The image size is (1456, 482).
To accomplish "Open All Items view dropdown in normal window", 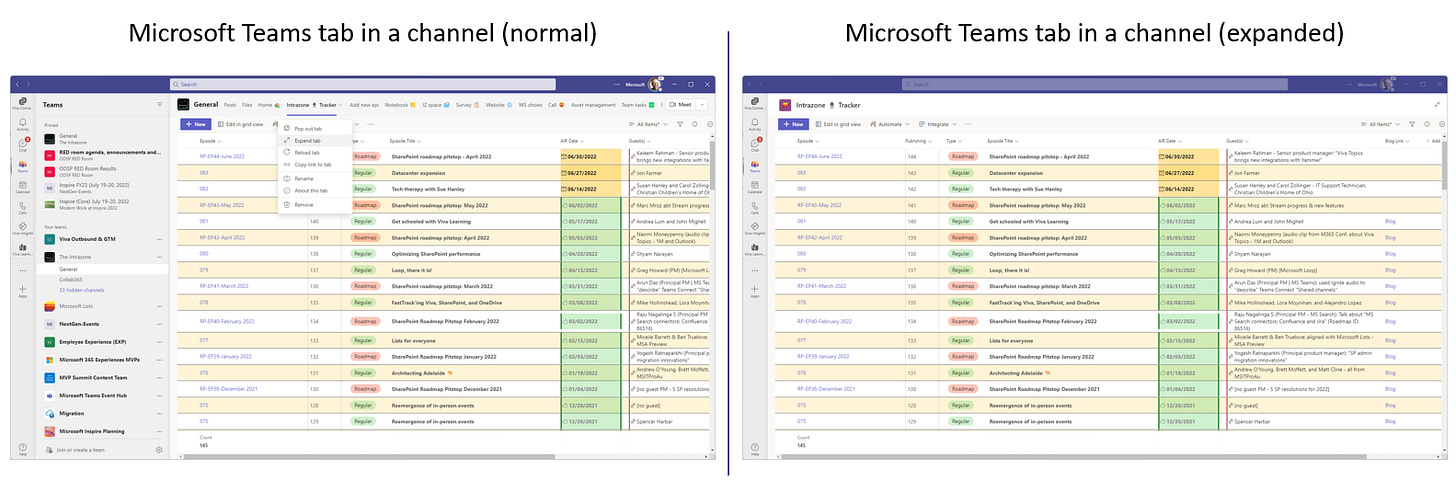I will click(649, 124).
